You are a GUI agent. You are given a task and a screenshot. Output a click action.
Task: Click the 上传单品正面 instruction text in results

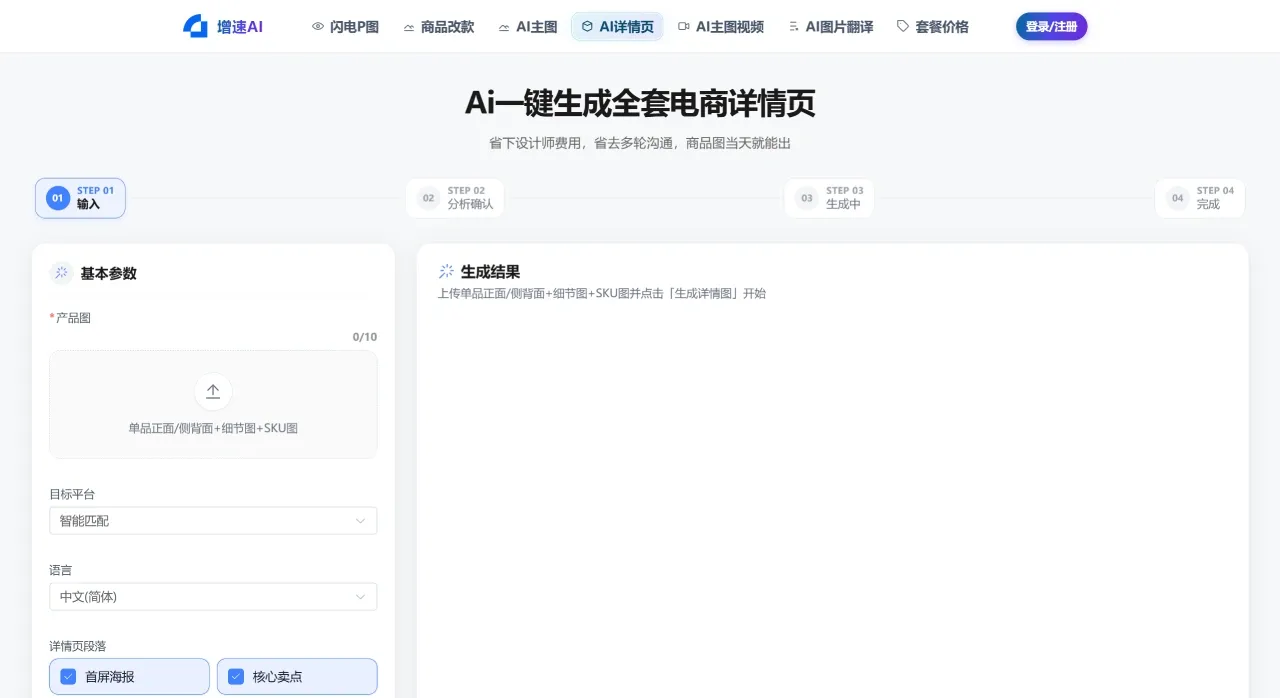pos(602,294)
